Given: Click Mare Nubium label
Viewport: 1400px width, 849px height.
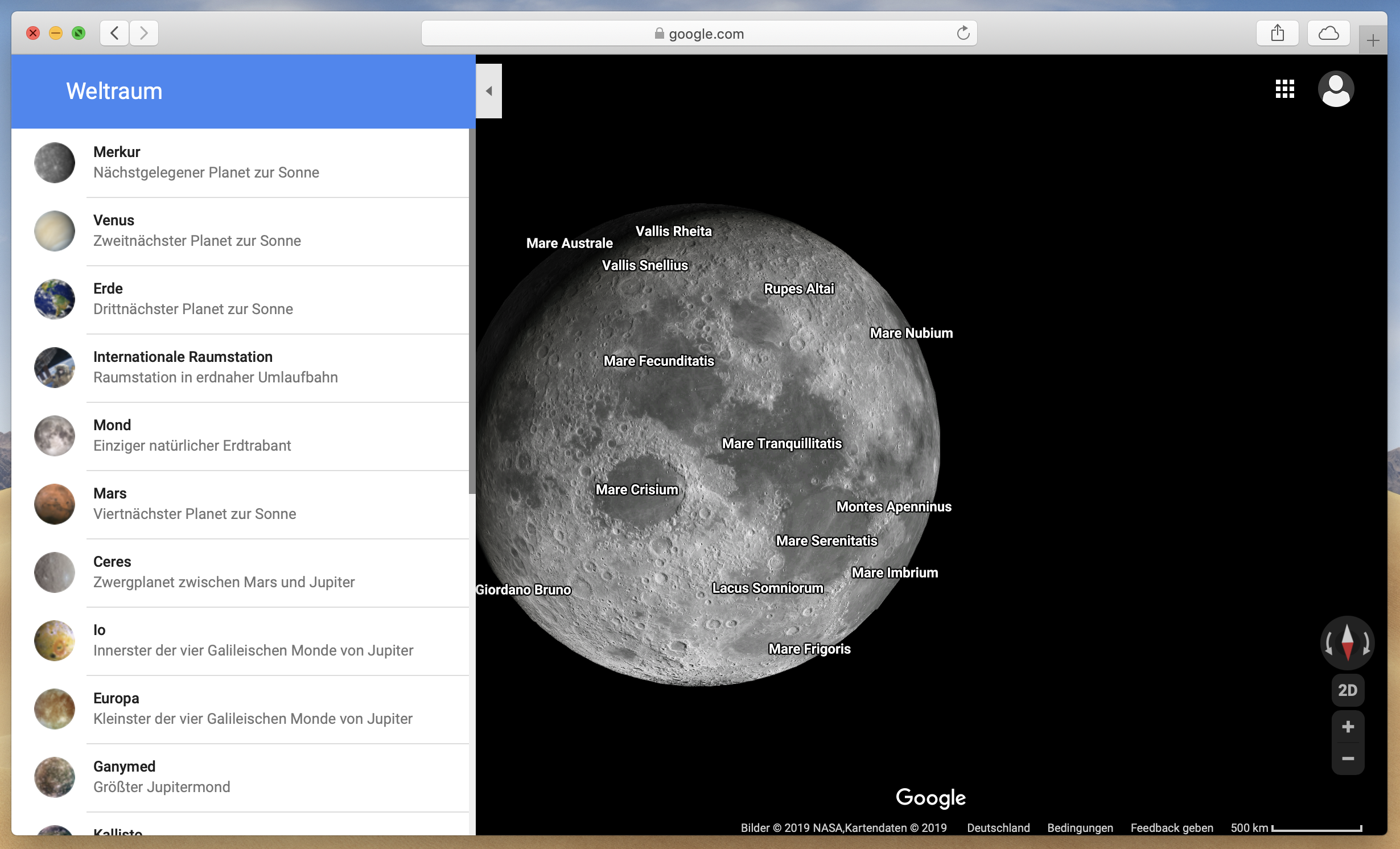Looking at the screenshot, I should point(911,333).
